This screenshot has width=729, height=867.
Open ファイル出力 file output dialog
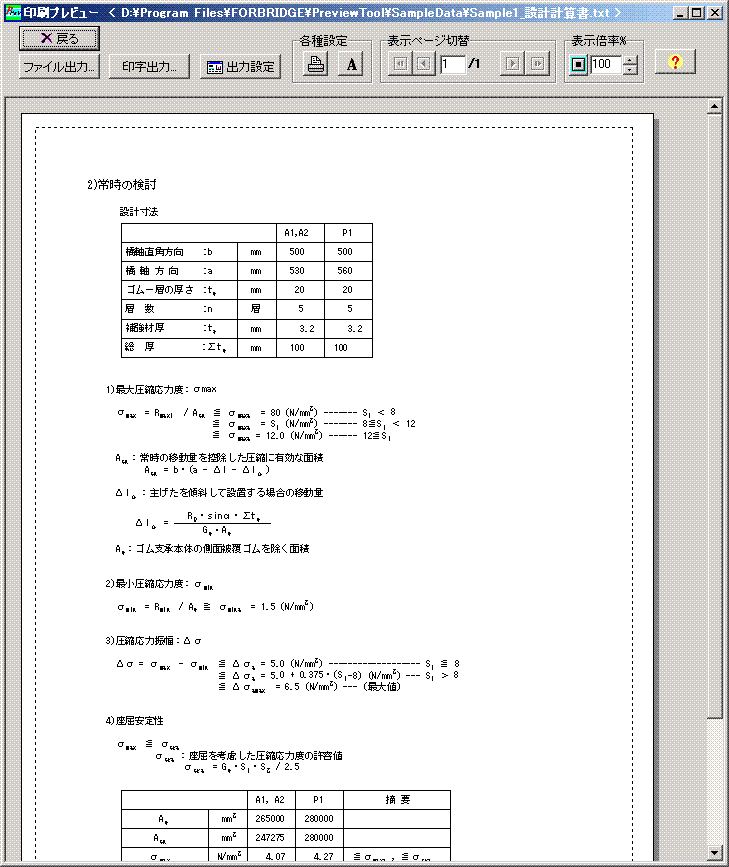pos(59,66)
